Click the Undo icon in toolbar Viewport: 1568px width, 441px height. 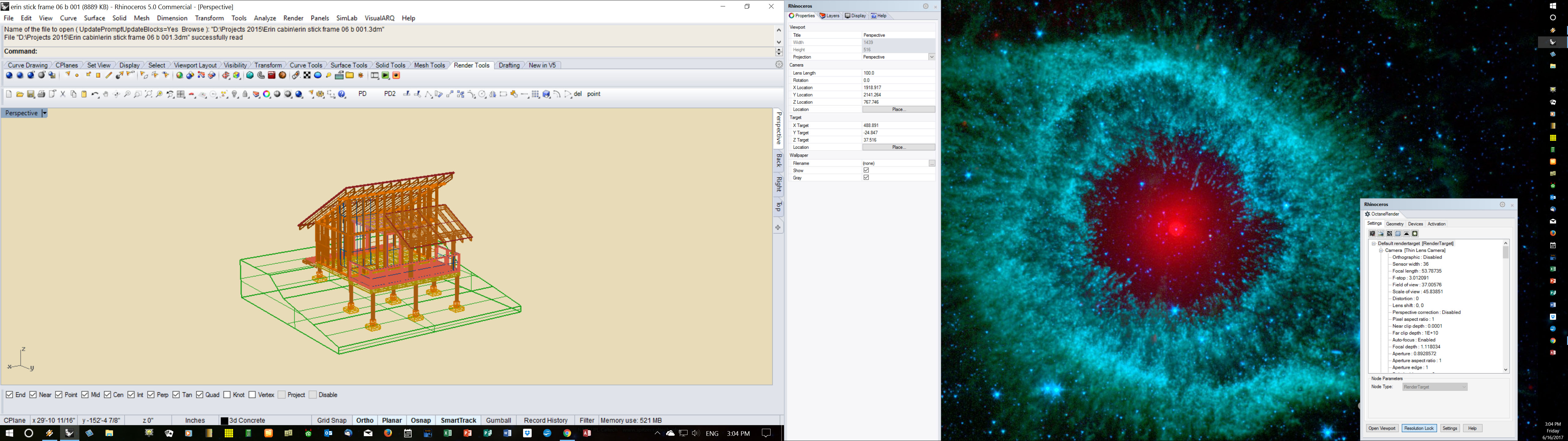coord(95,94)
